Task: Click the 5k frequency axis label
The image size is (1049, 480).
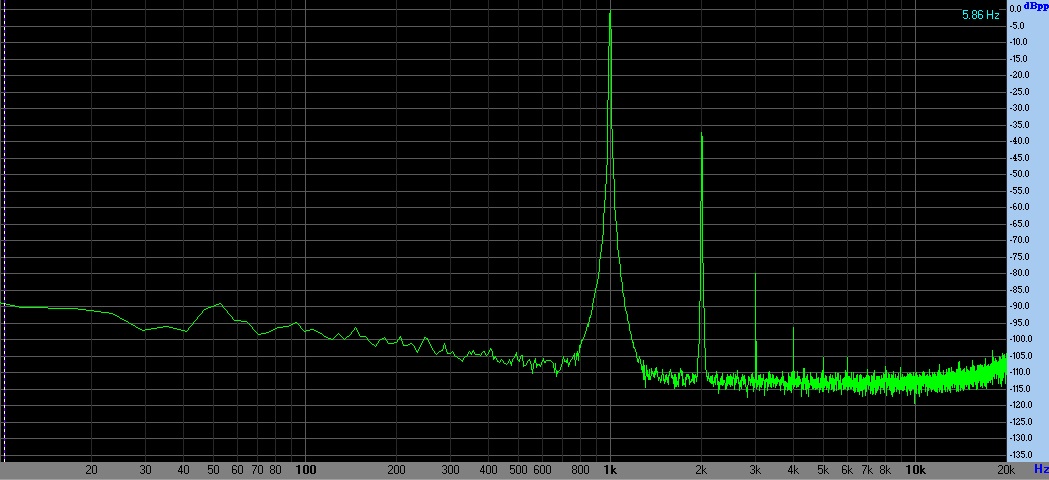Action: 823,469
